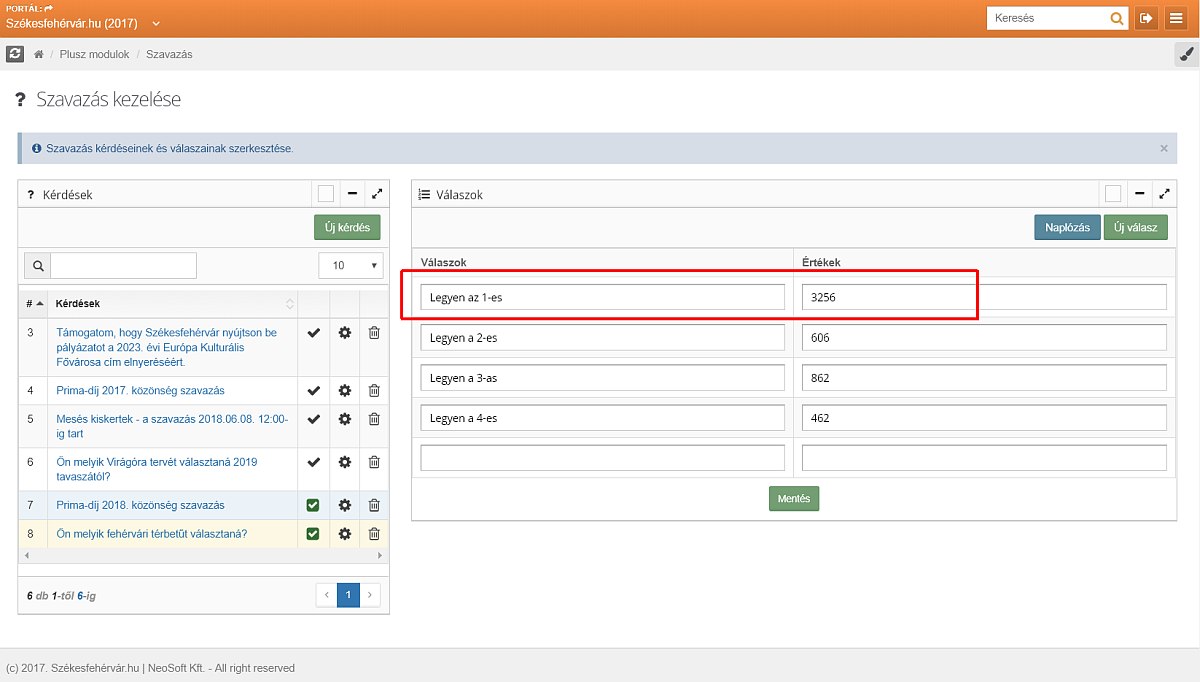This screenshot has width=1200, height=682.
Task: Click the Új kérdés button
Action: pyautogui.click(x=347, y=227)
